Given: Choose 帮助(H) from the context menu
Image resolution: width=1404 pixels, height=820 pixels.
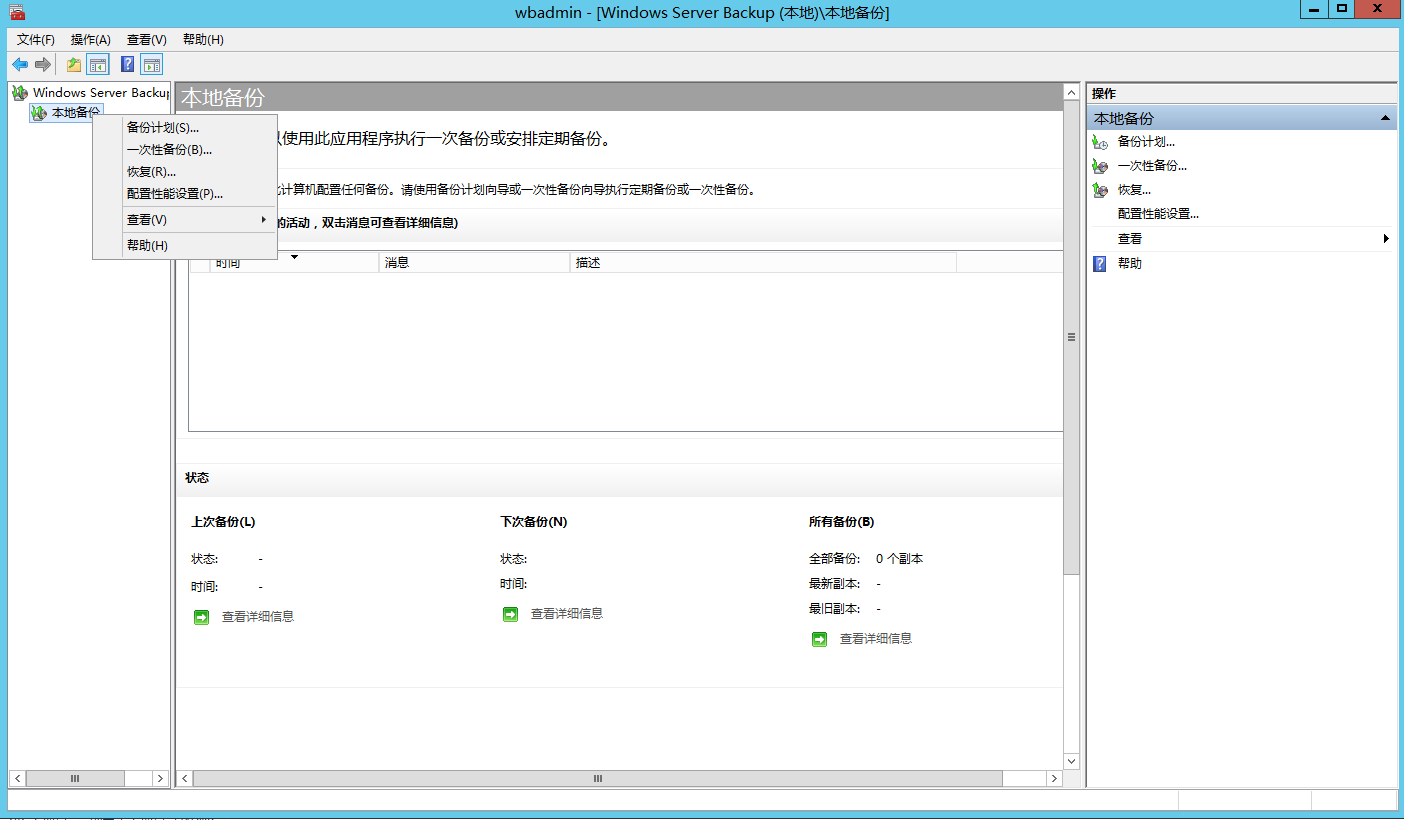Looking at the screenshot, I should [x=185, y=246].
